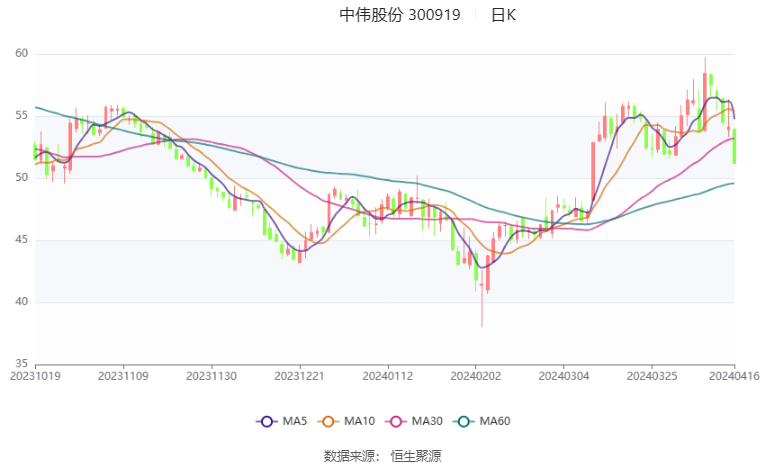This screenshot has width=765, height=465.
Task: Select the long-wick candlestick with low near 38
Action: (482, 298)
